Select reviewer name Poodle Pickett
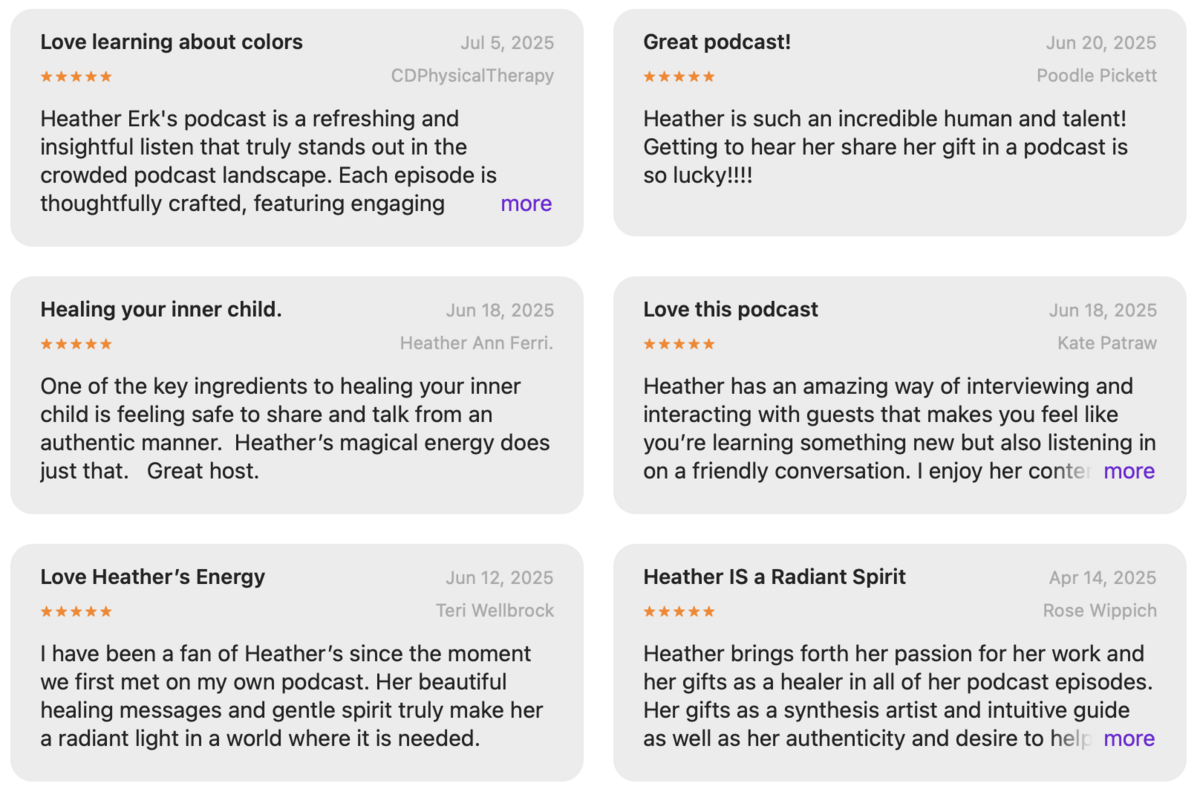This screenshot has width=1200, height=795. (1097, 76)
